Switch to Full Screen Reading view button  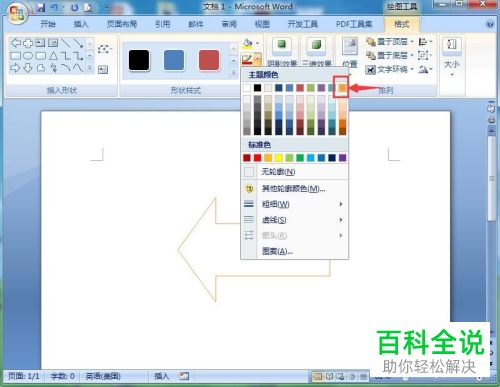click(329, 377)
